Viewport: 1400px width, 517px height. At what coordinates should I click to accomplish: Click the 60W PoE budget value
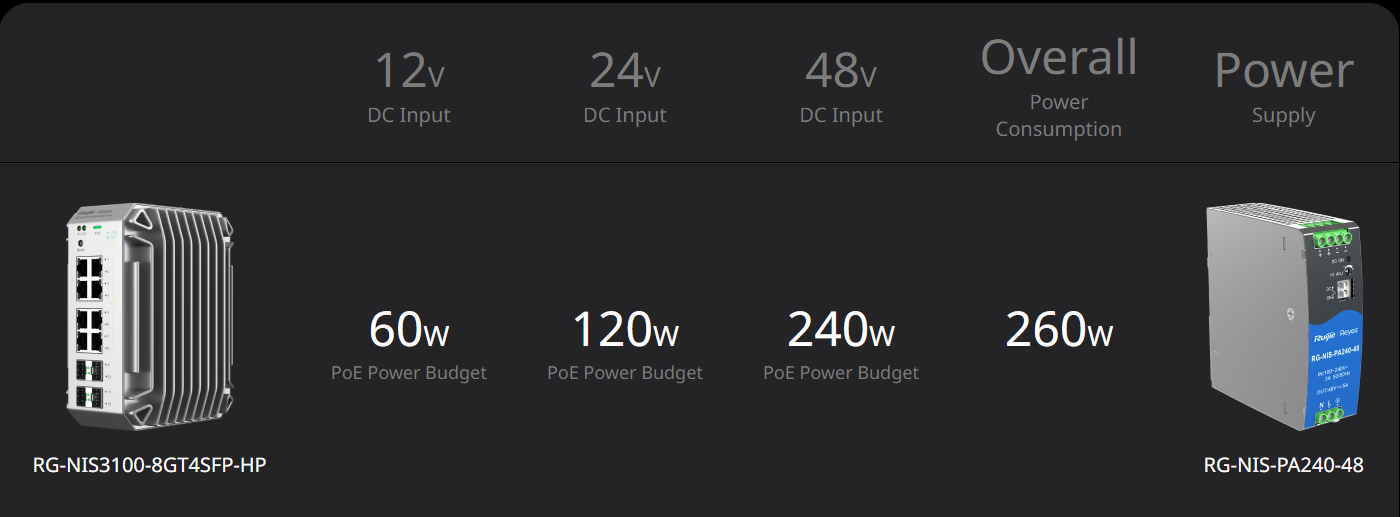[409, 329]
